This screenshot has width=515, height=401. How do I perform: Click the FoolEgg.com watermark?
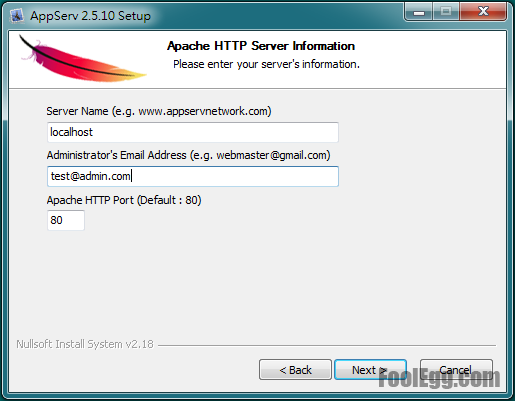click(x=439, y=378)
